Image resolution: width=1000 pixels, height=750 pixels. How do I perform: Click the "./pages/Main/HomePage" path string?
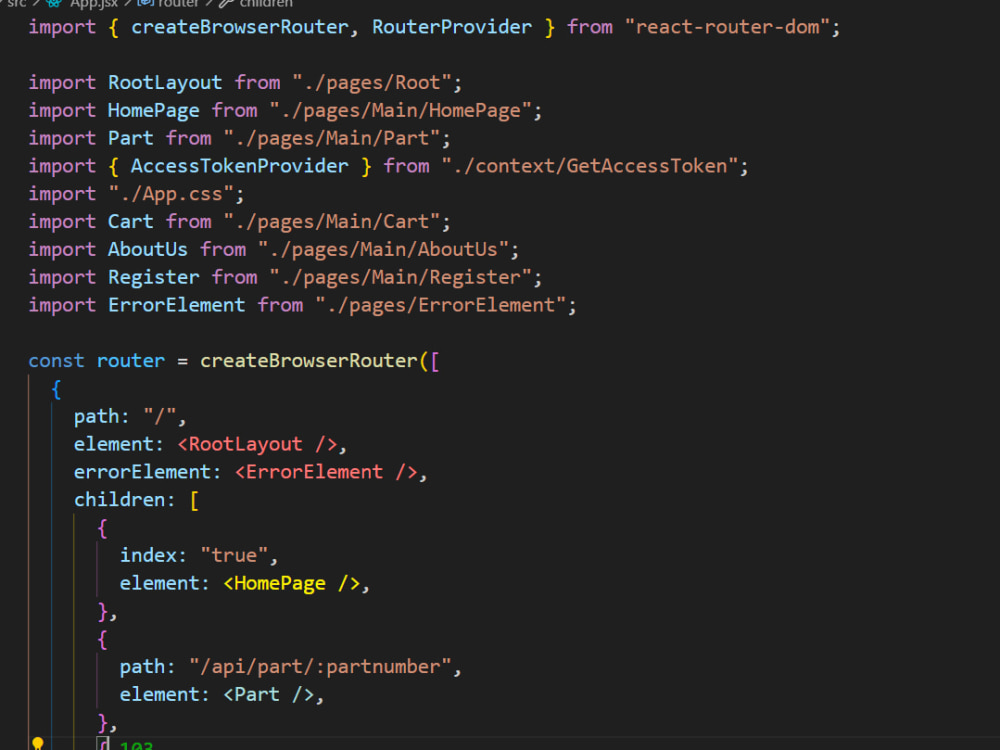401,110
